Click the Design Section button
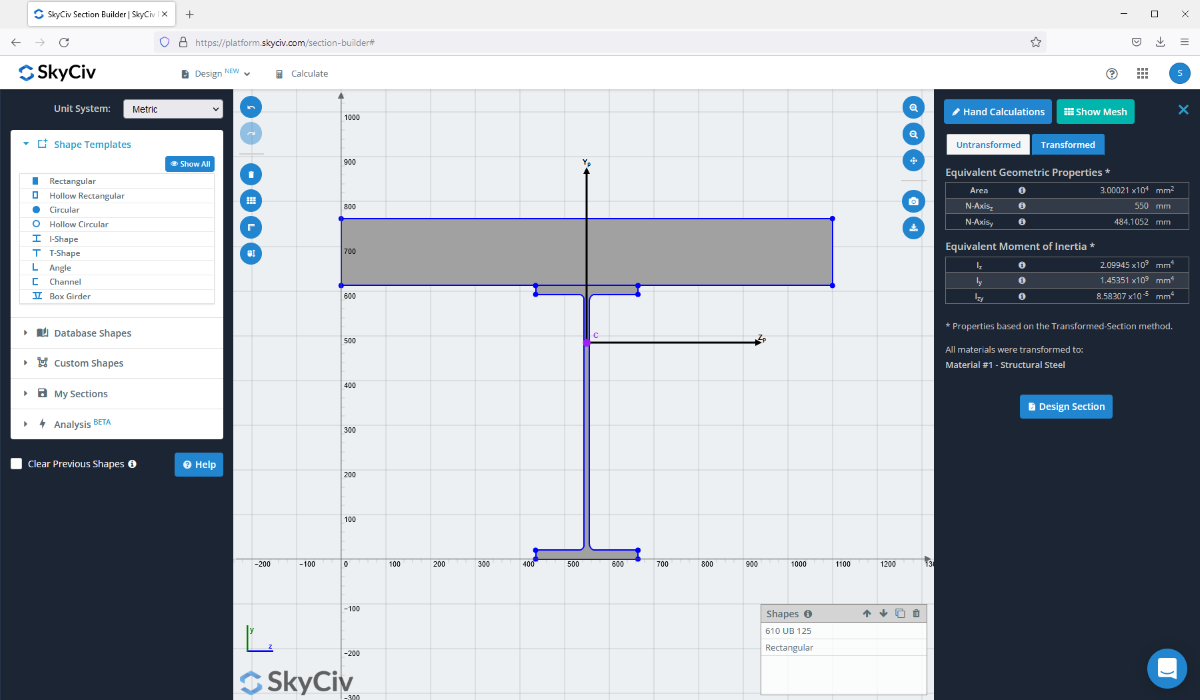 click(x=1066, y=406)
